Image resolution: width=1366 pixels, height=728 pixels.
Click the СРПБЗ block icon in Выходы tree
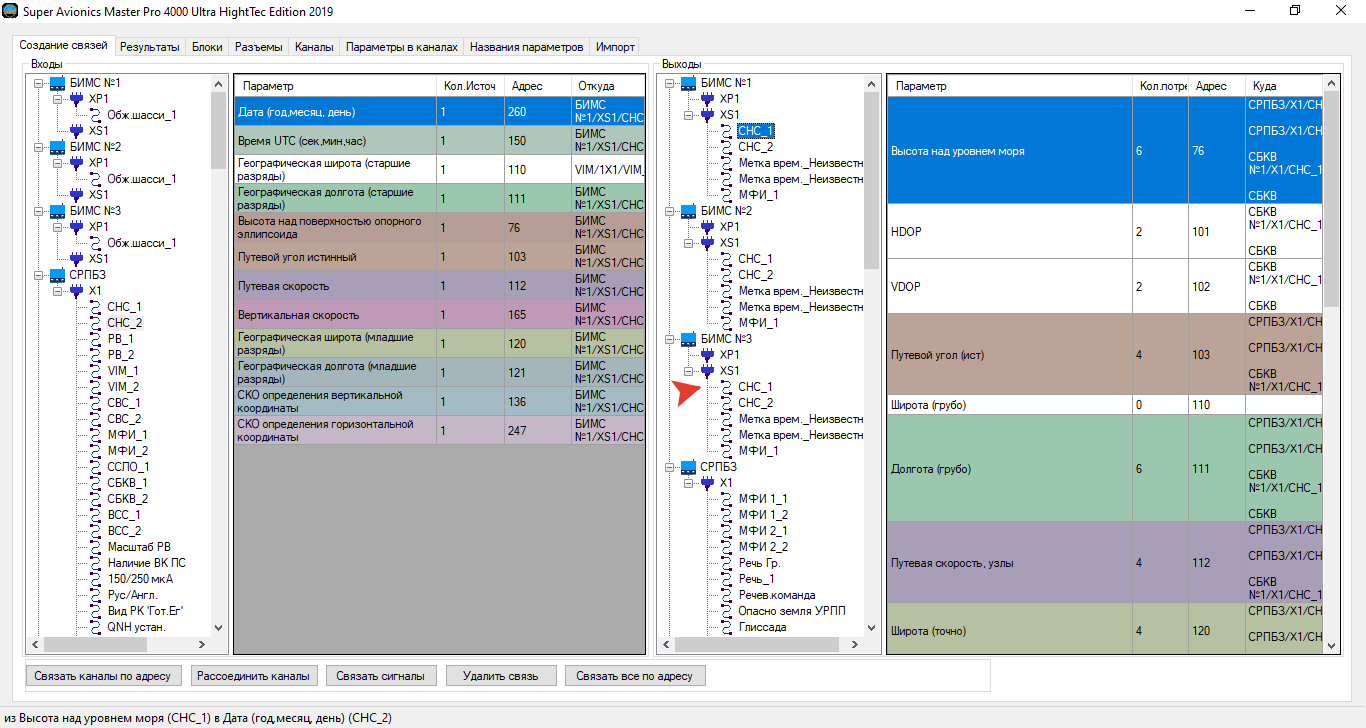689,467
